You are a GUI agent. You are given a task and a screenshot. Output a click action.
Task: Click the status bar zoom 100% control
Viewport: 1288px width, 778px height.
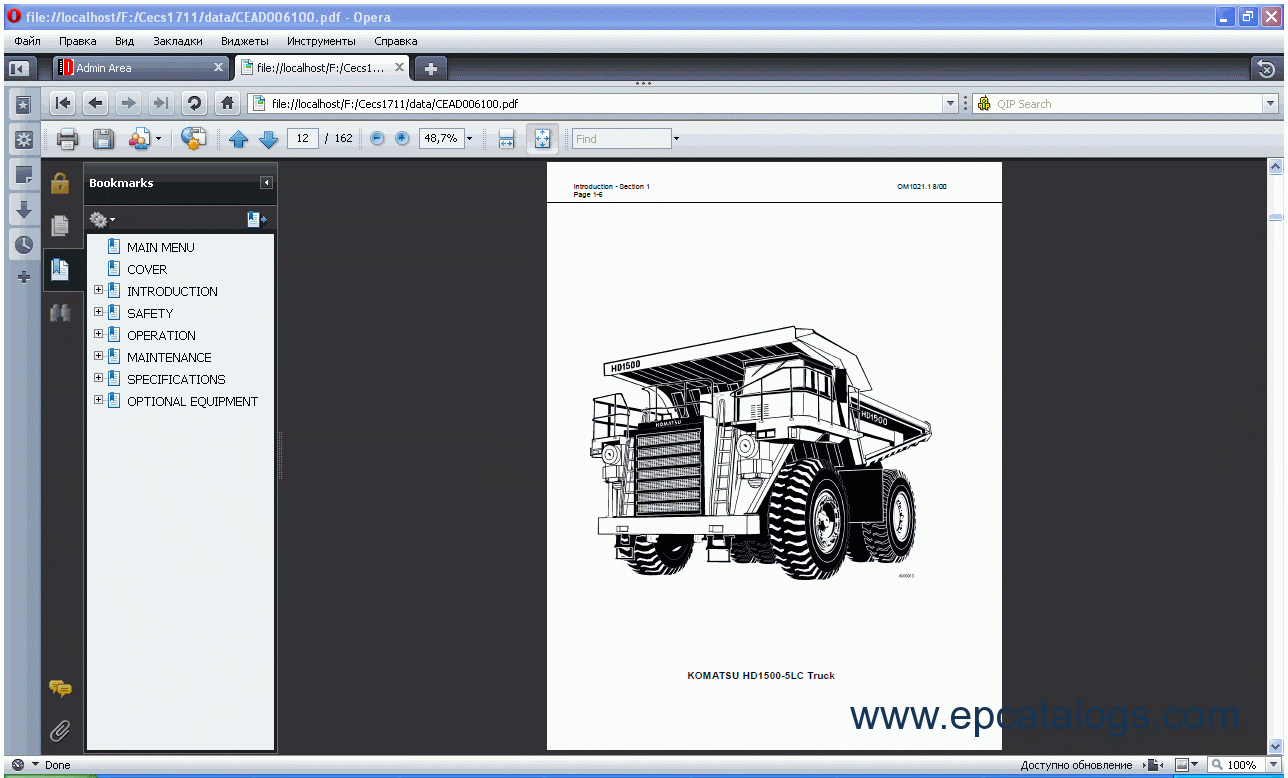pos(1243,765)
